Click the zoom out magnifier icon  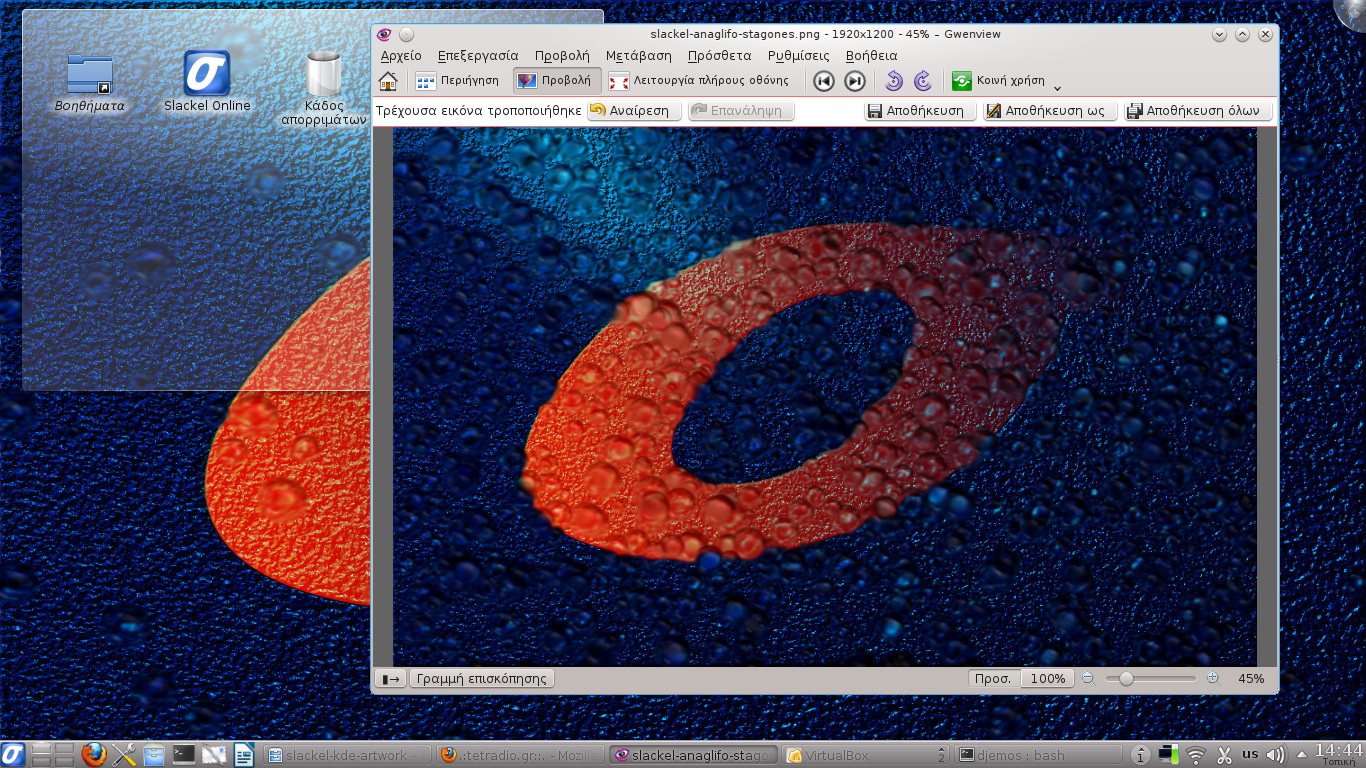pos(1088,678)
